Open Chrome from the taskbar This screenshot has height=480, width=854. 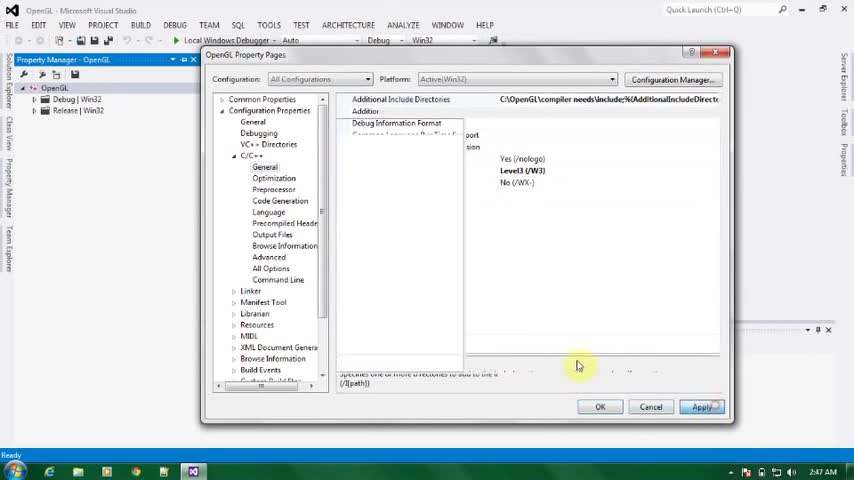tap(136, 471)
